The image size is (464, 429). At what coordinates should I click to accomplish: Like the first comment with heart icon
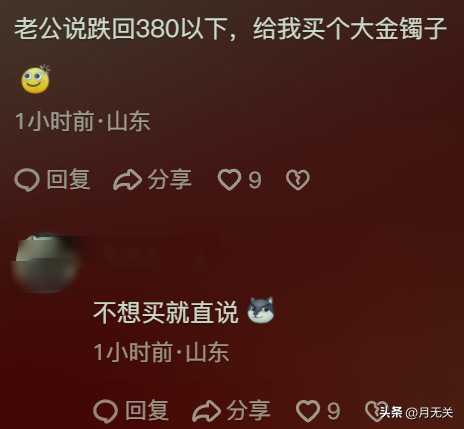click(x=229, y=180)
